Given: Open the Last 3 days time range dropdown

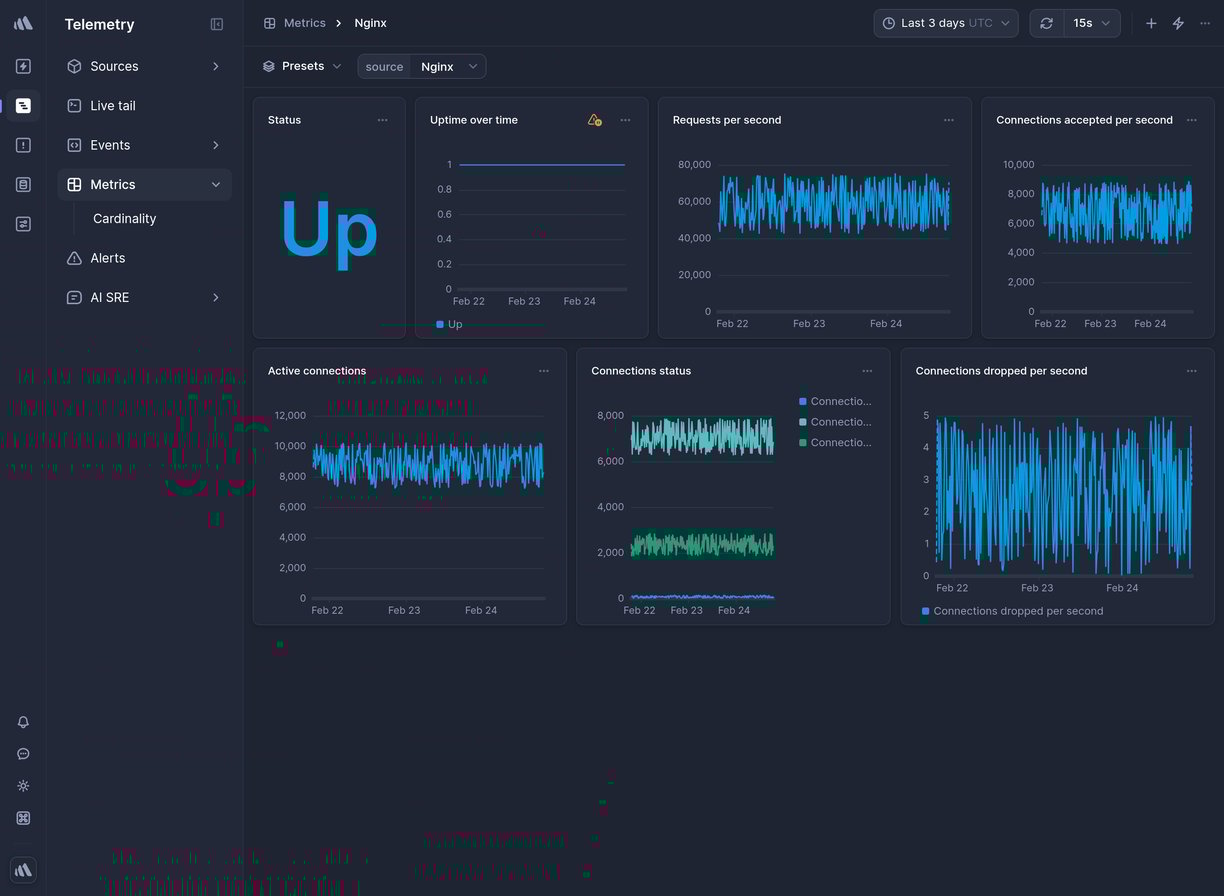Looking at the screenshot, I should point(944,22).
